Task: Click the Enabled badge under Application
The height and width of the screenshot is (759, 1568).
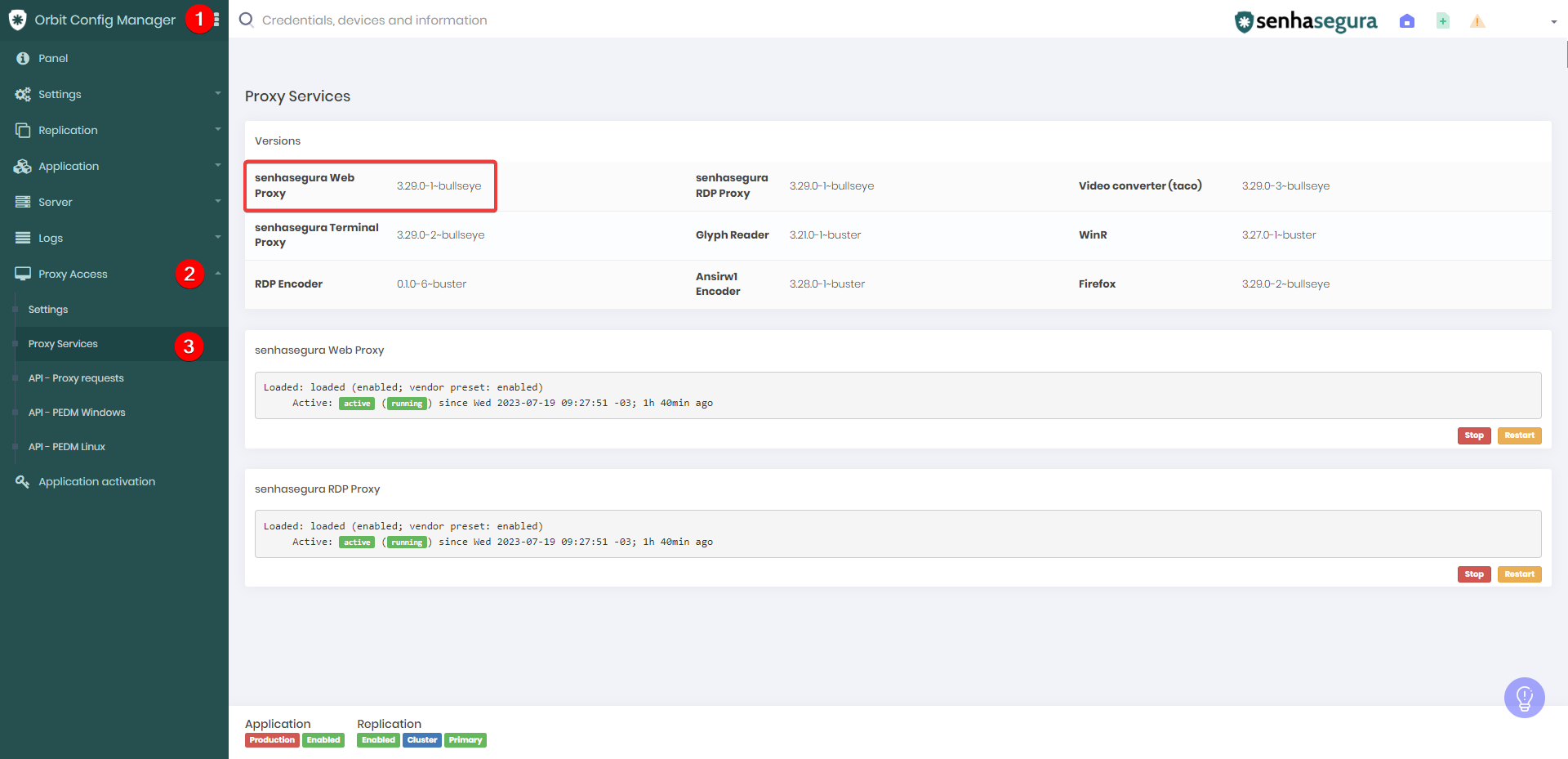Action: [x=323, y=740]
